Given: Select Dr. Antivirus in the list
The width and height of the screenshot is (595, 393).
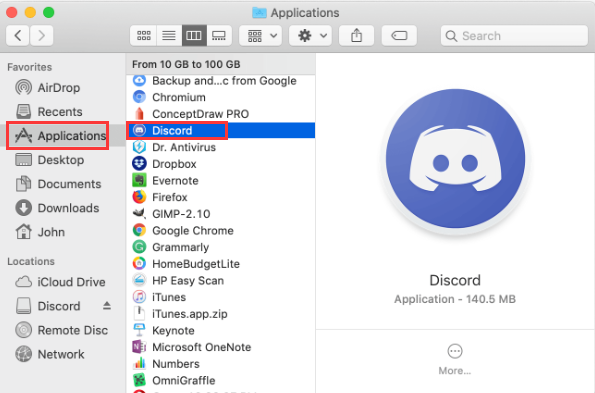Looking at the screenshot, I should [220, 148].
